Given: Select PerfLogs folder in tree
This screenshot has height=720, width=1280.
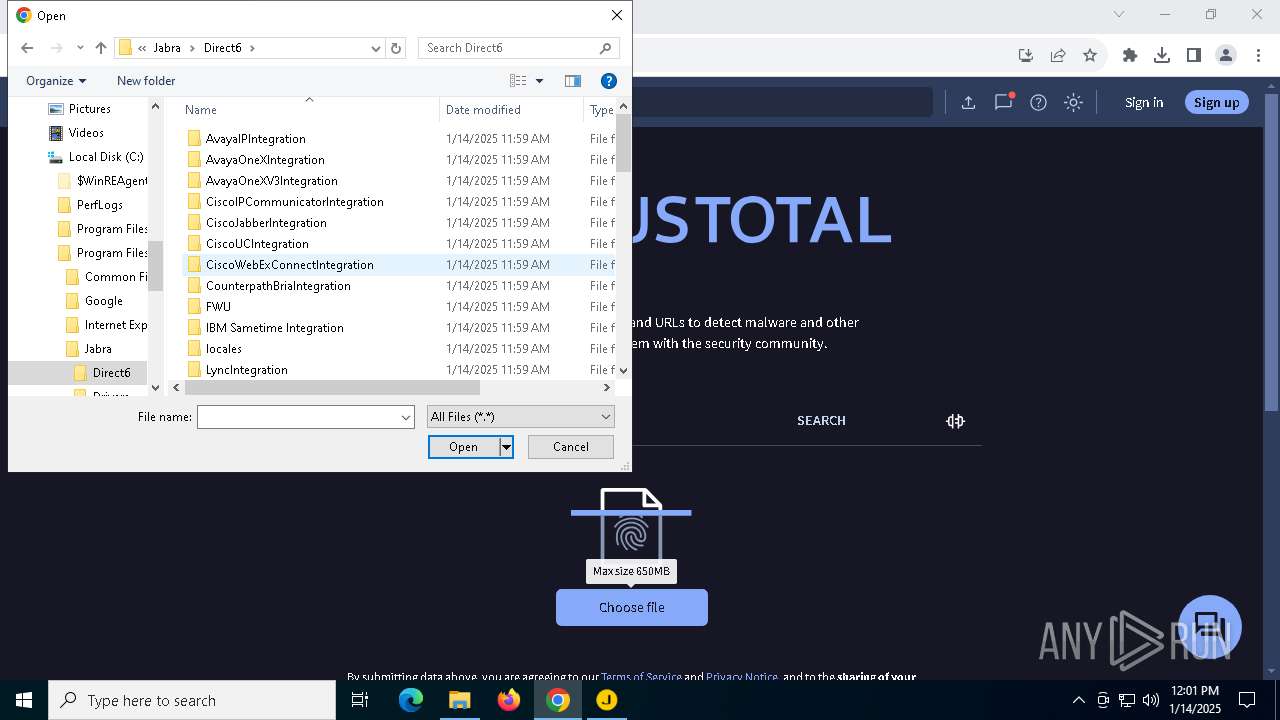Looking at the screenshot, I should [100, 205].
